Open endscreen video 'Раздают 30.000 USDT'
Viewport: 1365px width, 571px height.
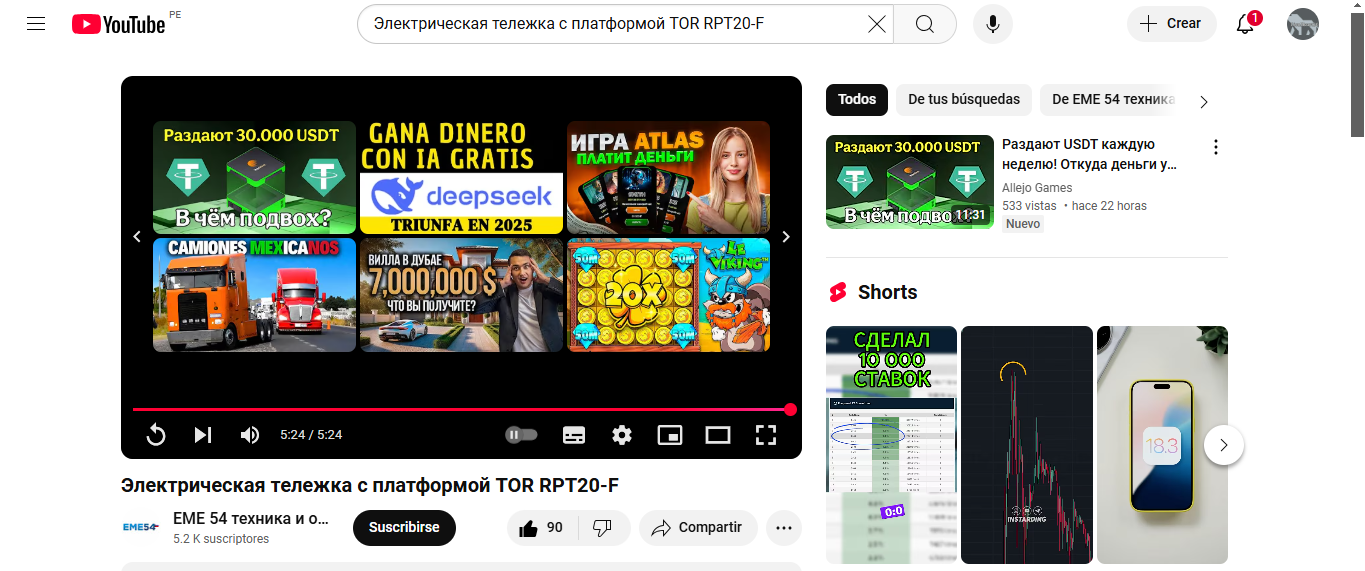coord(254,177)
